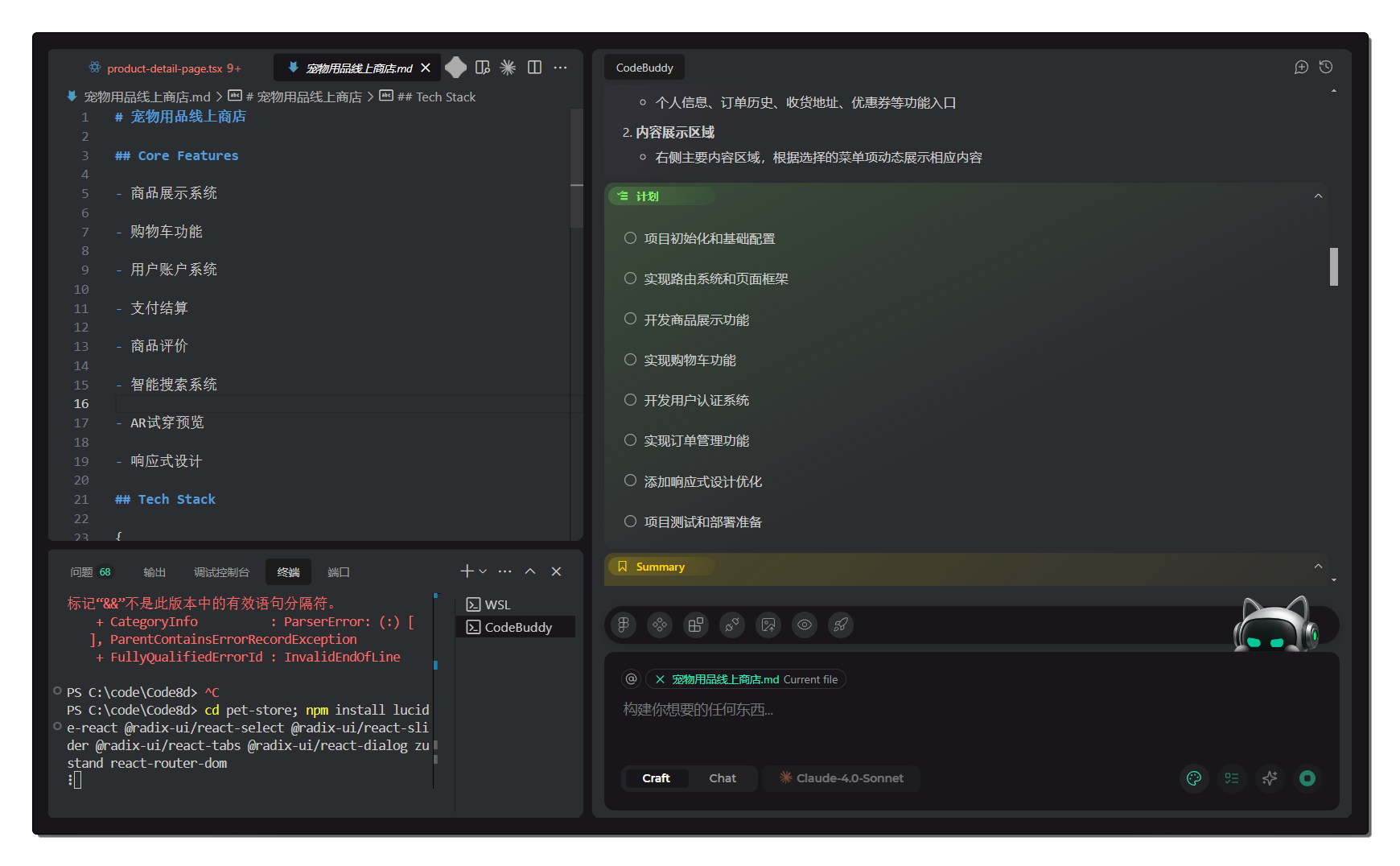Image resolution: width=1400 pixels, height=866 pixels.
Task: Switch to Craft mode
Action: (656, 778)
